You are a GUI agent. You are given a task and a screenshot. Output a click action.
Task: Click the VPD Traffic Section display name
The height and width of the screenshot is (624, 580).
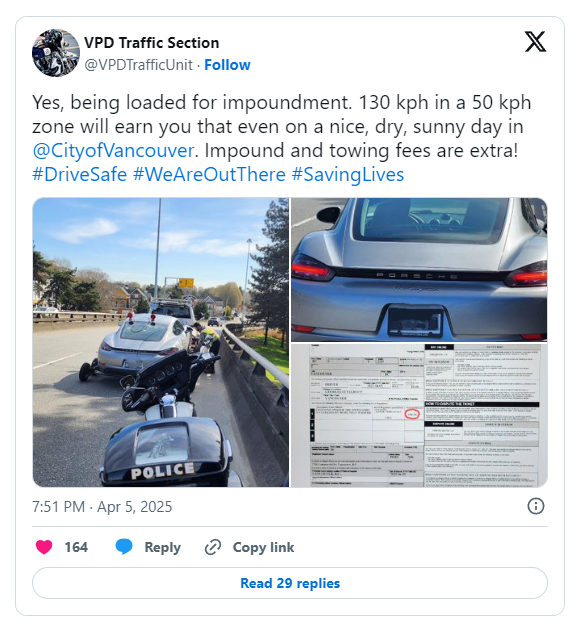(x=152, y=43)
